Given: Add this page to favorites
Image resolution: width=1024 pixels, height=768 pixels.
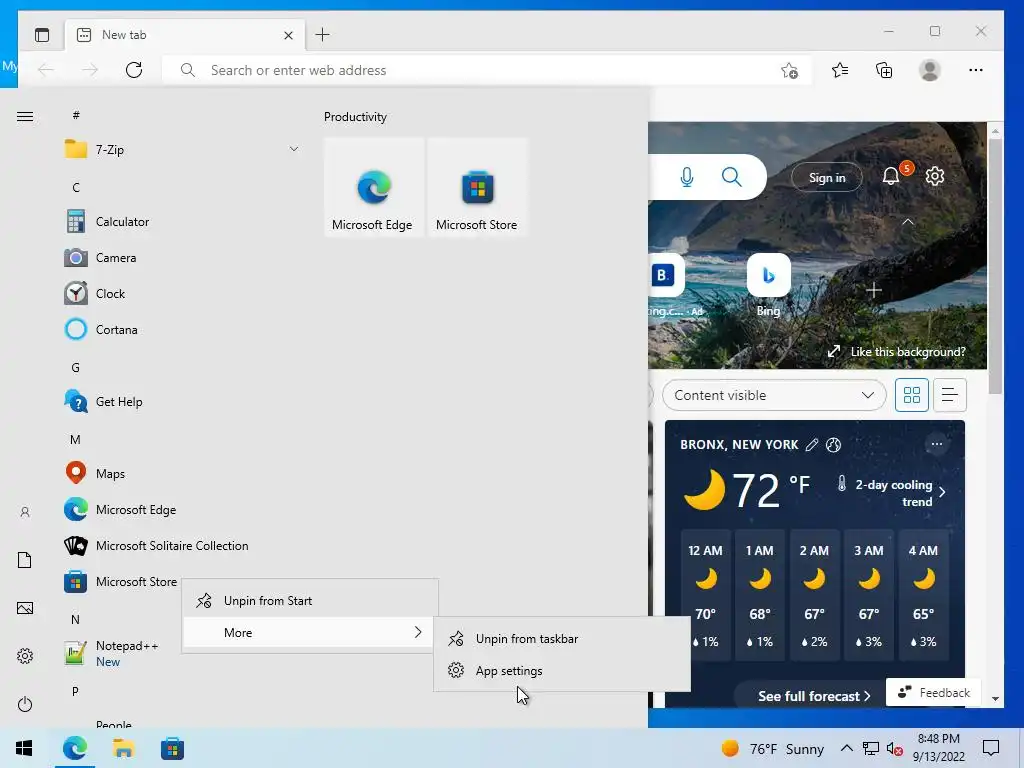Looking at the screenshot, I should coord(790,70).
